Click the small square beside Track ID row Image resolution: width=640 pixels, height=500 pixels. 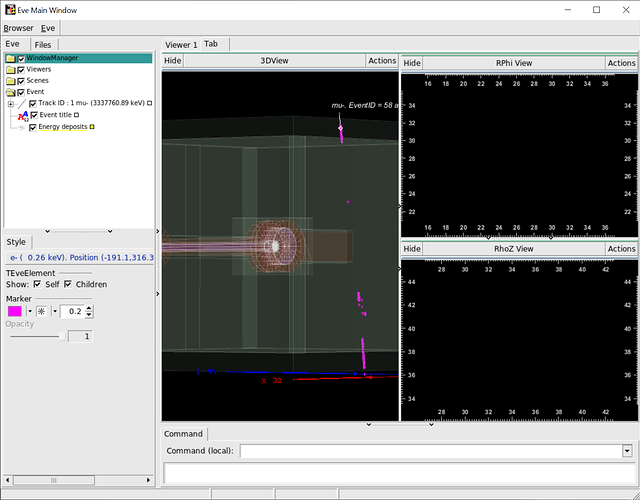[x=149, y=103]
